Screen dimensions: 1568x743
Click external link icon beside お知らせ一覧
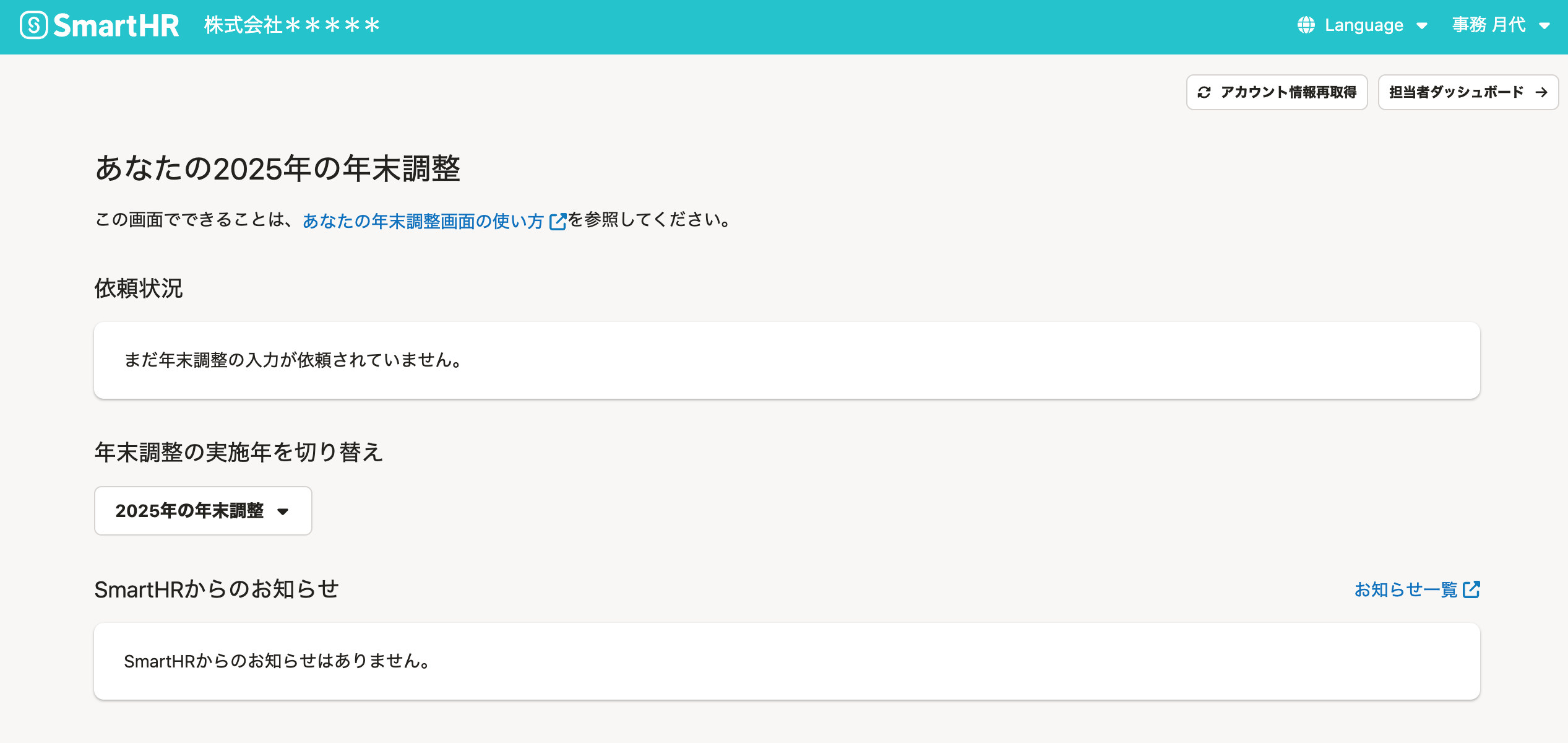[1471, 589]
